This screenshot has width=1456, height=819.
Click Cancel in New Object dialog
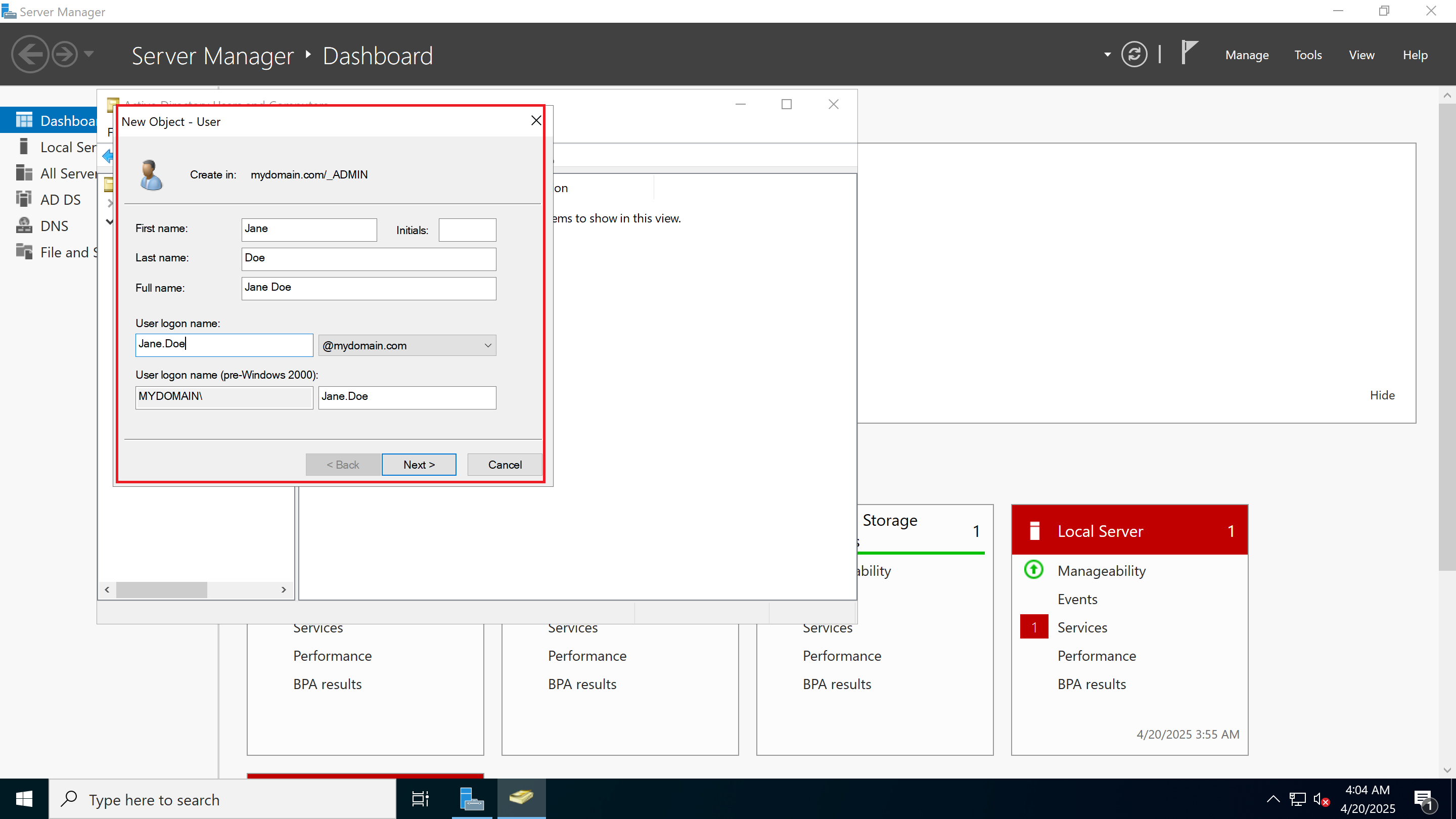(505, 465)
